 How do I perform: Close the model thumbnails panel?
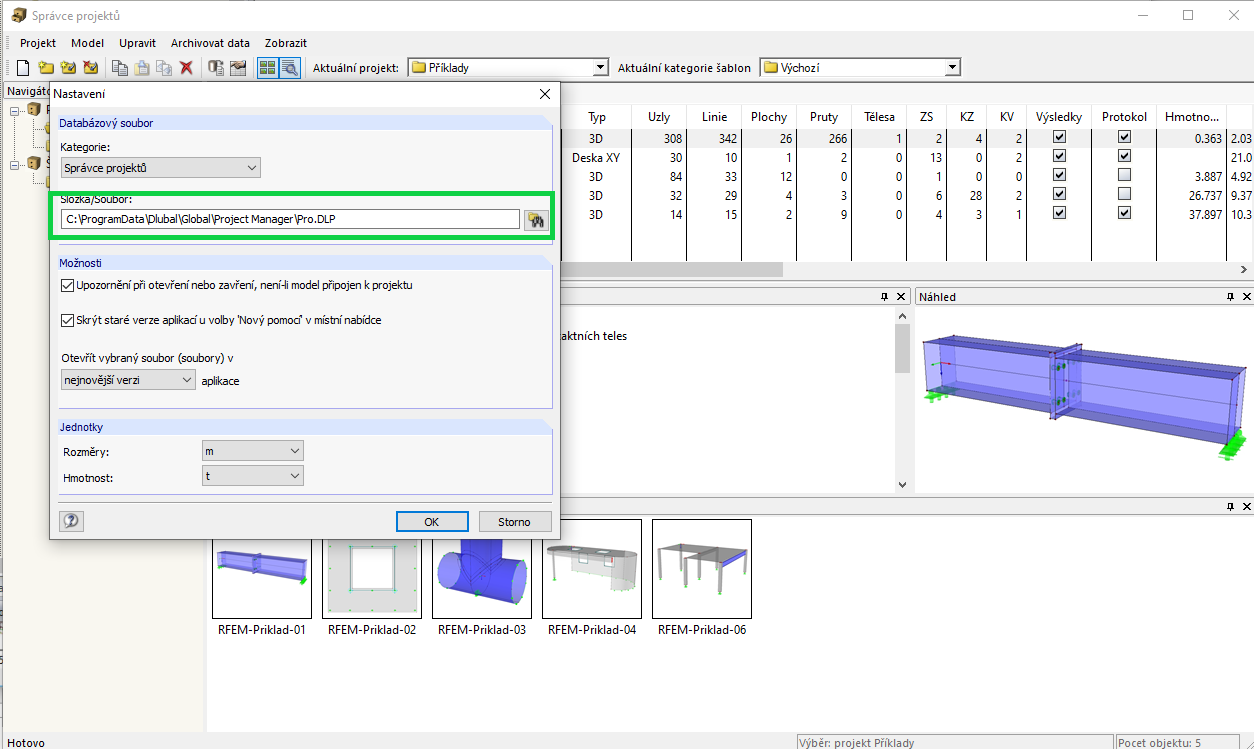1245,507
